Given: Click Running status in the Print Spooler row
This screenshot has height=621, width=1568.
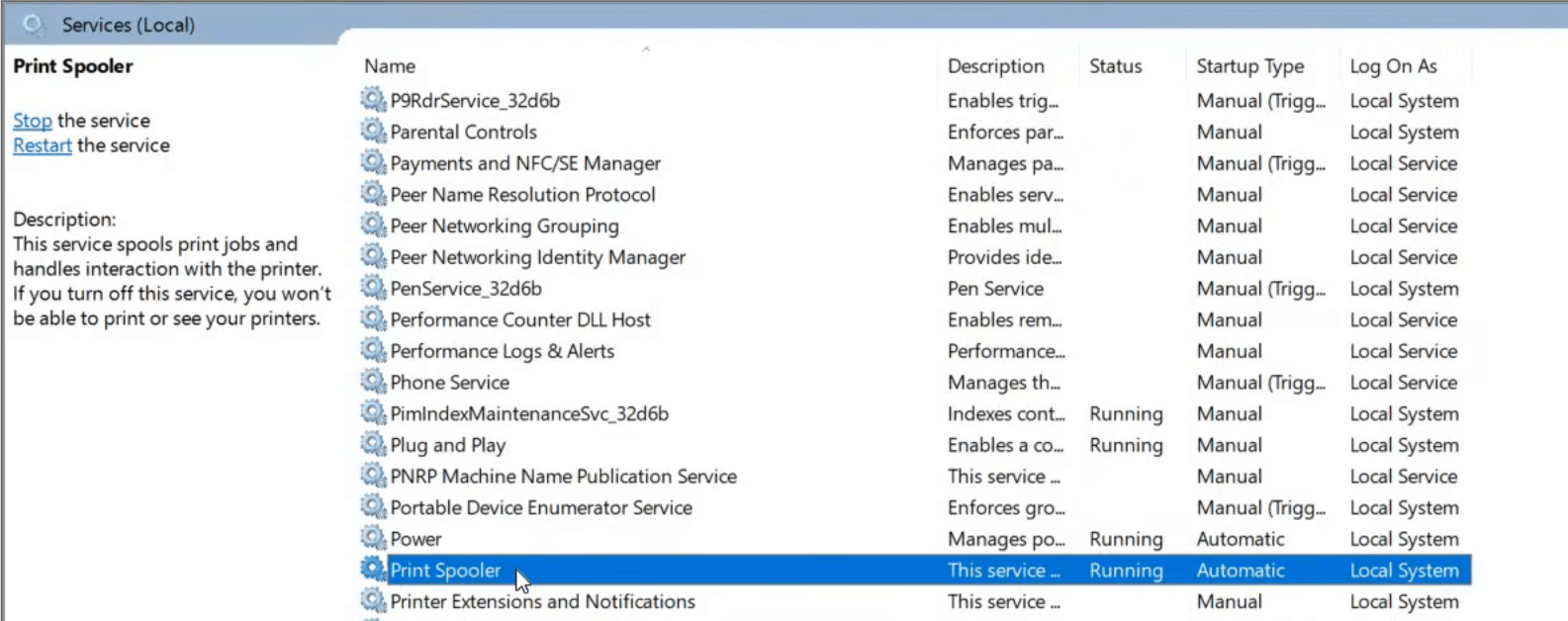Looking at the screenshot, I should [x=1126, y=571].
